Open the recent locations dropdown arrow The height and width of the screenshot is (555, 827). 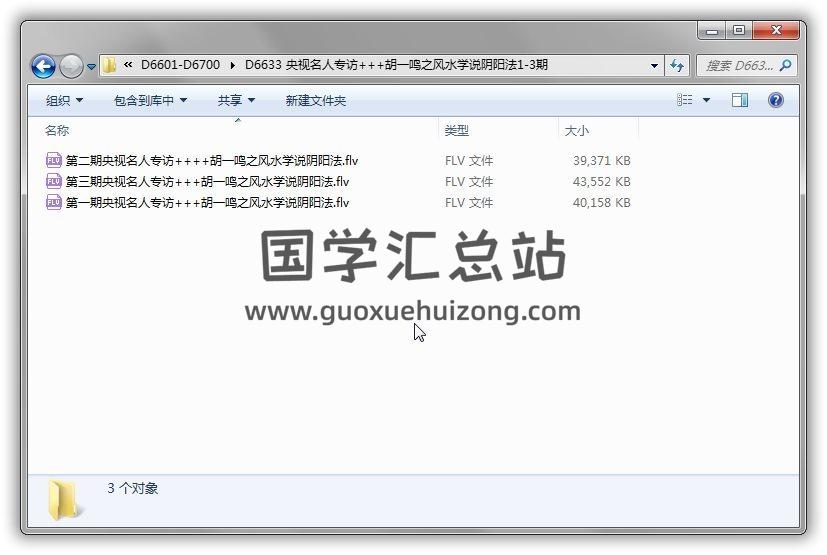tap(91, 66)
